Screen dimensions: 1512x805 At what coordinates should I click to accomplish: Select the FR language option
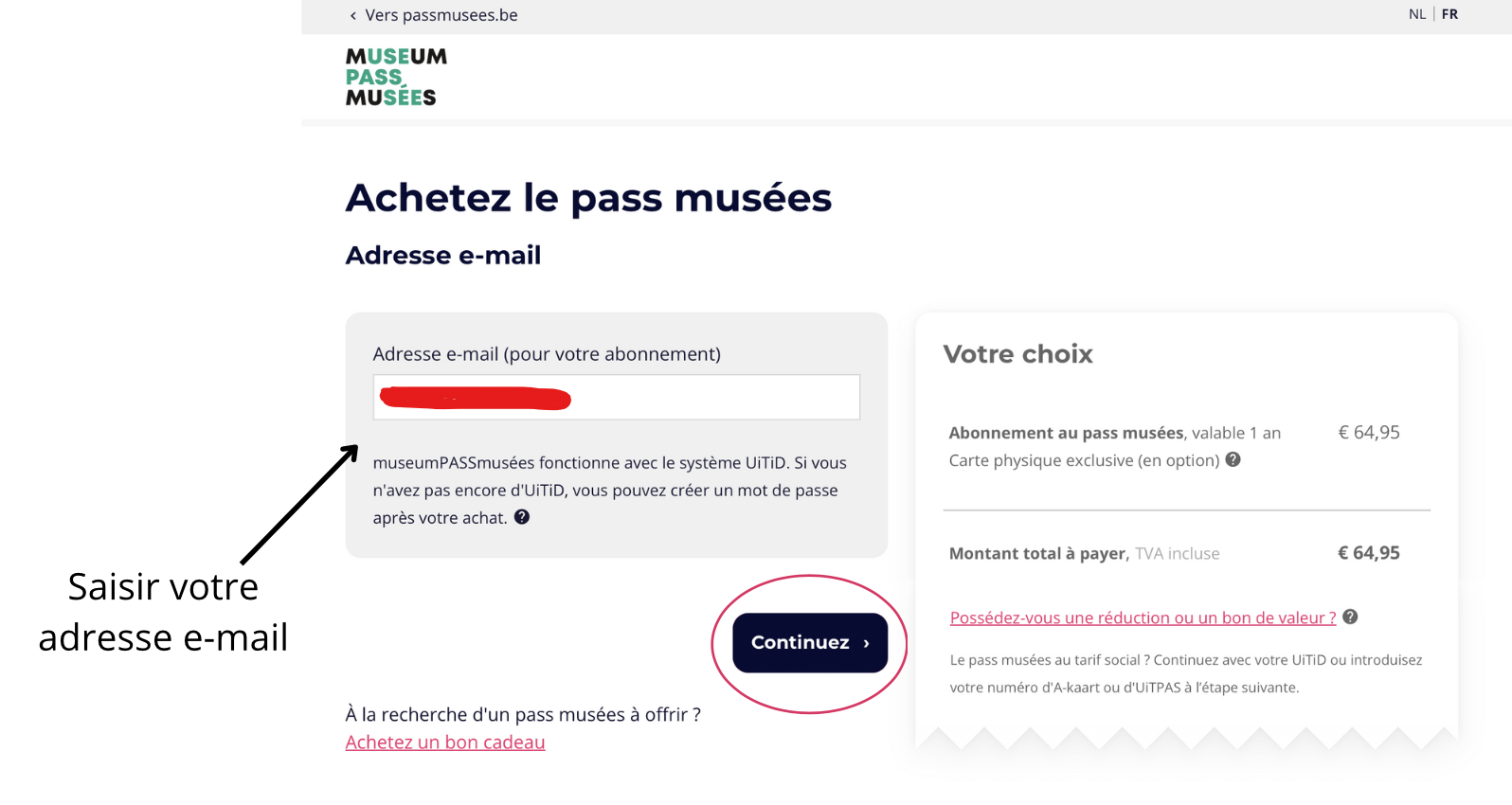1449,14
